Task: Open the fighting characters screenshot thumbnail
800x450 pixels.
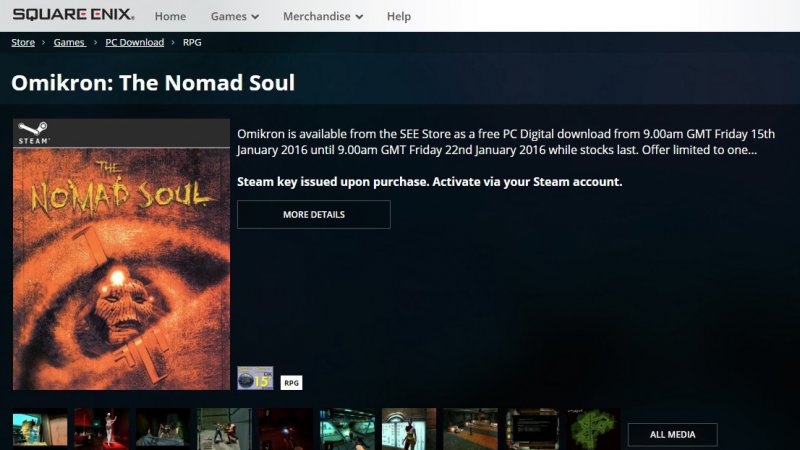Action: click(224, 429)
